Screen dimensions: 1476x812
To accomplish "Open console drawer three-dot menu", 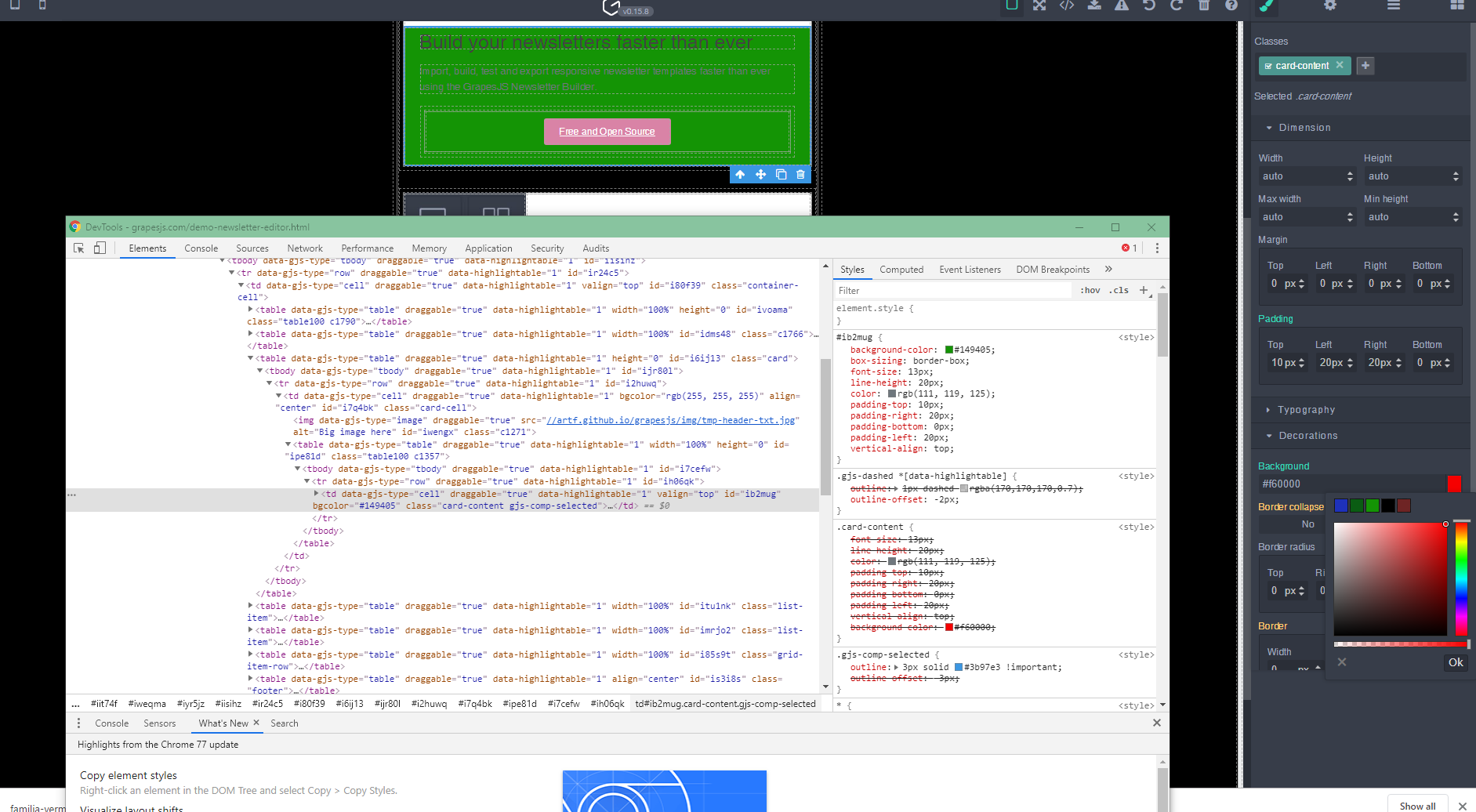I will click(78, 723).
